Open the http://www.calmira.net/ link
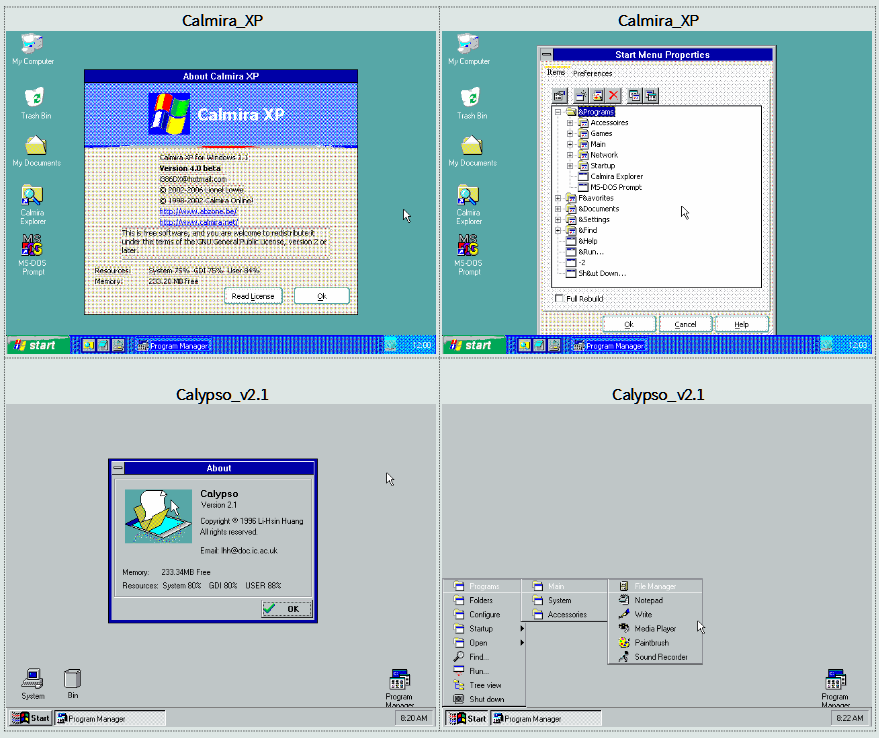The width and height of the screenshot is (879, 738). click(x=198, y=222)
